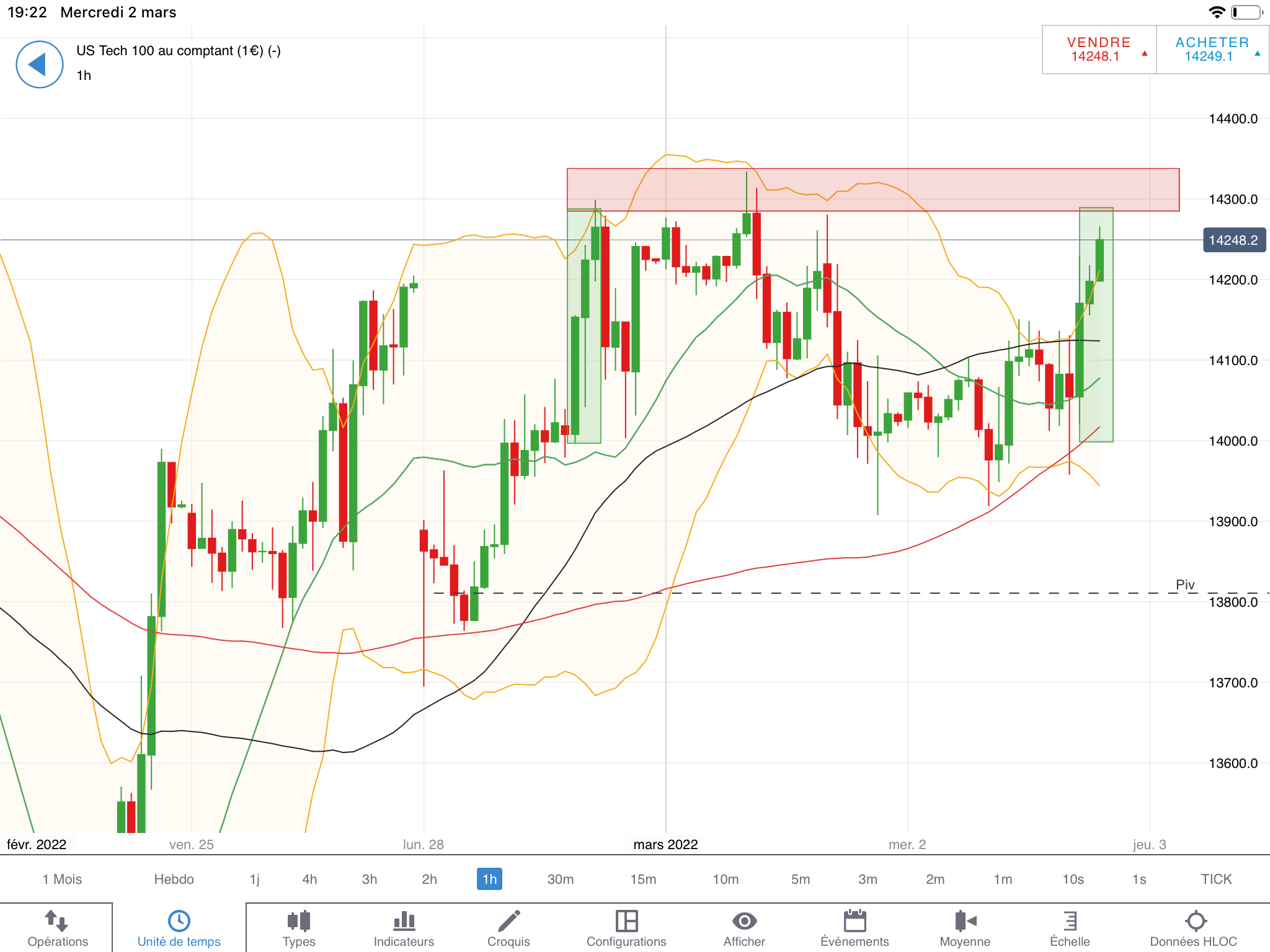This screenshot has width=1270, height=952.
Task: Toggle the Afficher eye icon
Action: 744,921
